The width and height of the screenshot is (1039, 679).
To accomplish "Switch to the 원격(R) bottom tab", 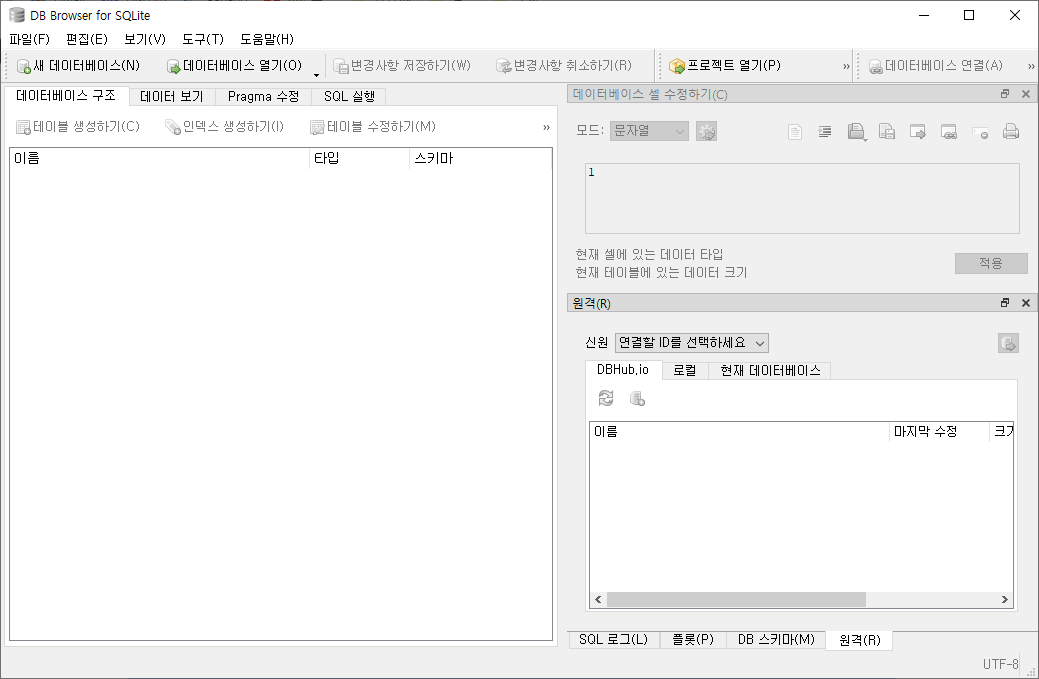I will pos(859,640).
